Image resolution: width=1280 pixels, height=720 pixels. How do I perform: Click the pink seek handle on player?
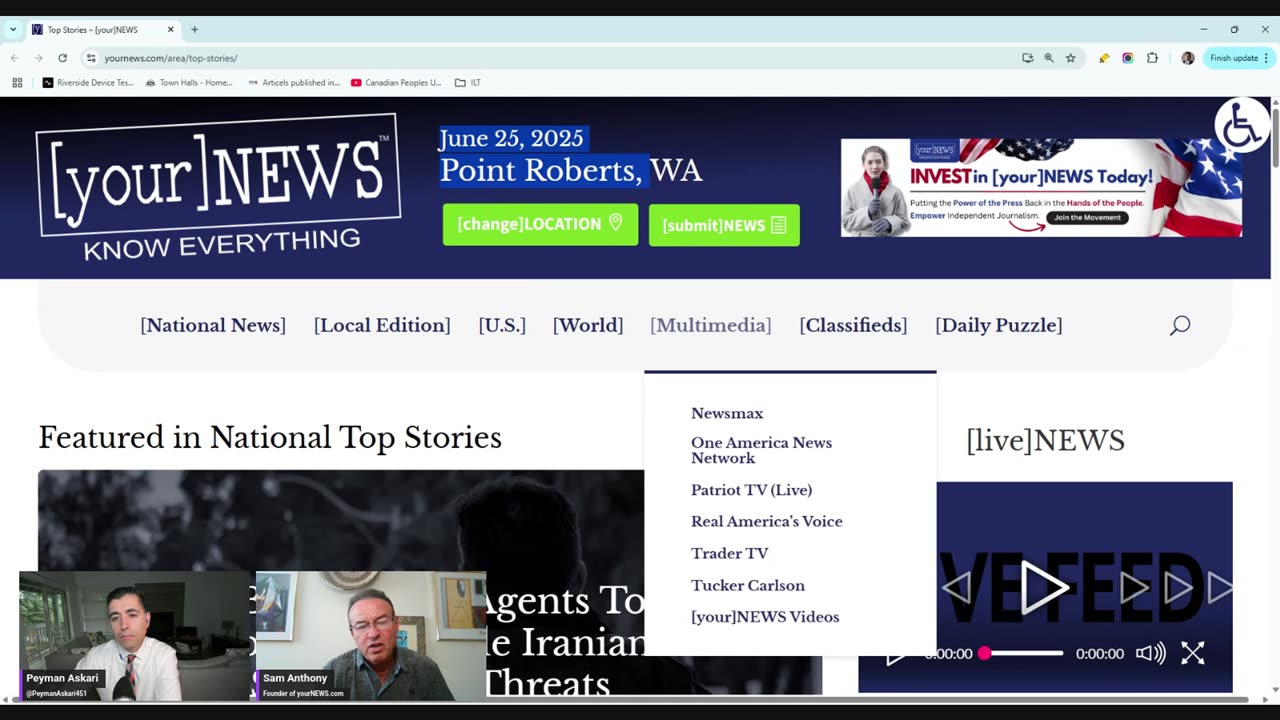985,653
